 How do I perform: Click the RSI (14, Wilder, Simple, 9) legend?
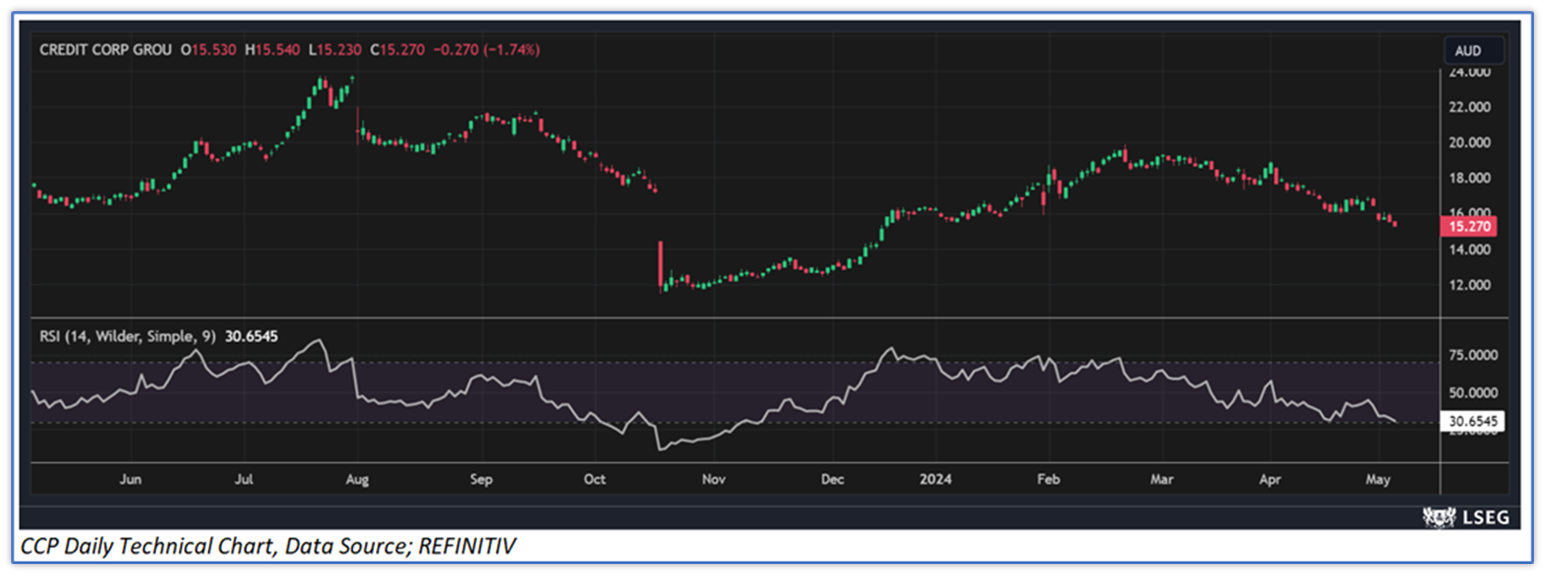click(126, 337)
